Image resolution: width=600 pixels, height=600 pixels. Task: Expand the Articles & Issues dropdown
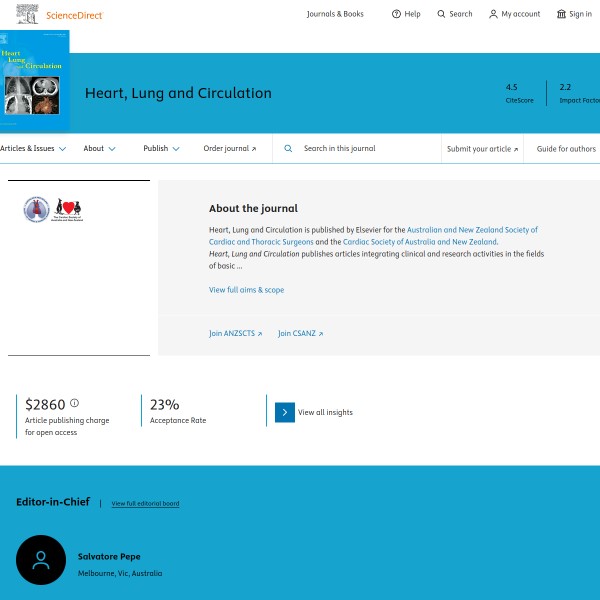[33, 148]
